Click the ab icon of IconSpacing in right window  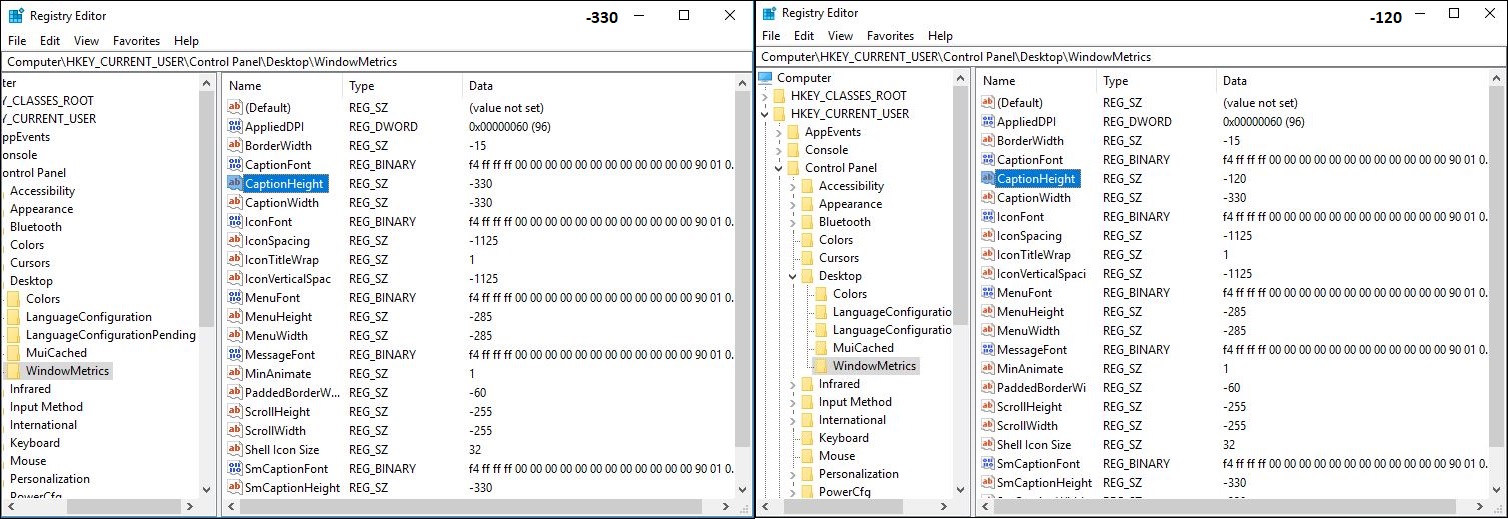(987, 235)
